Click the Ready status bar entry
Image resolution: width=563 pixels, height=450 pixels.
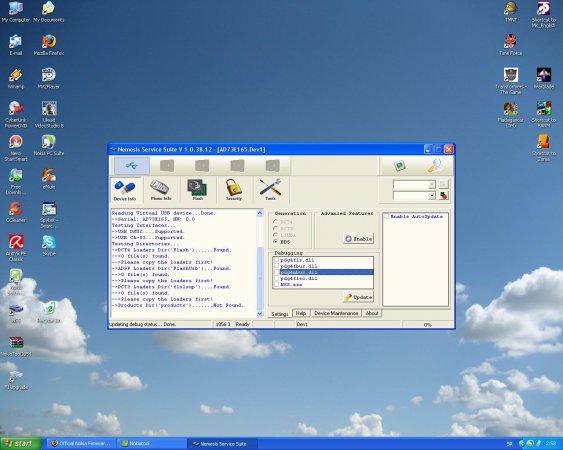point(243,324)
